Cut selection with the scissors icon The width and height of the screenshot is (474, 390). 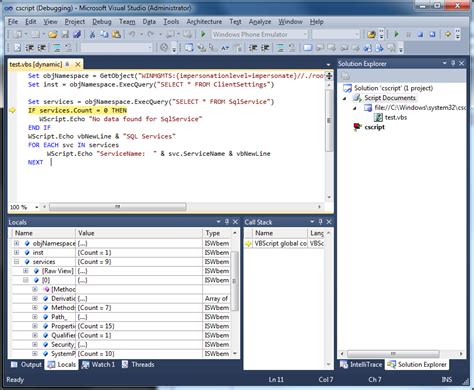[x=92, y=34]
